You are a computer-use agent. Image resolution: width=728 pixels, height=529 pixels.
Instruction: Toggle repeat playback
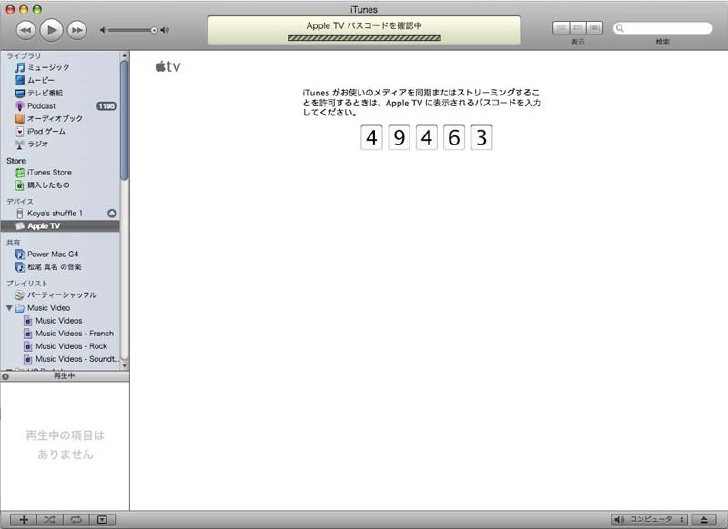76,520
